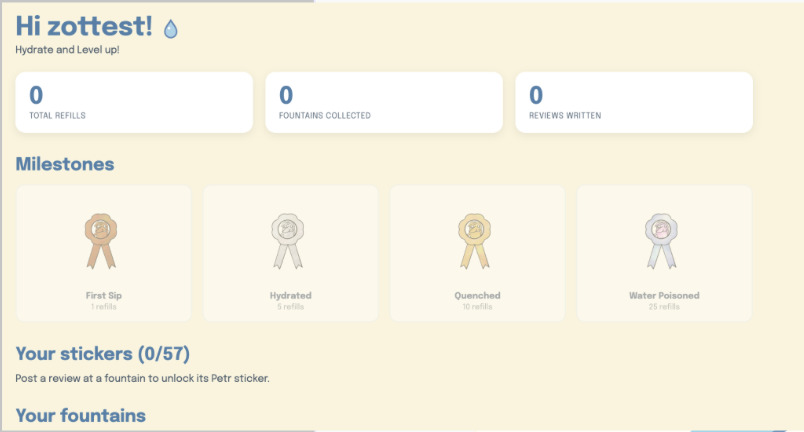Select the Hydrated silver ribbon badge
This screenshot has height=432, width=804.
288,241
